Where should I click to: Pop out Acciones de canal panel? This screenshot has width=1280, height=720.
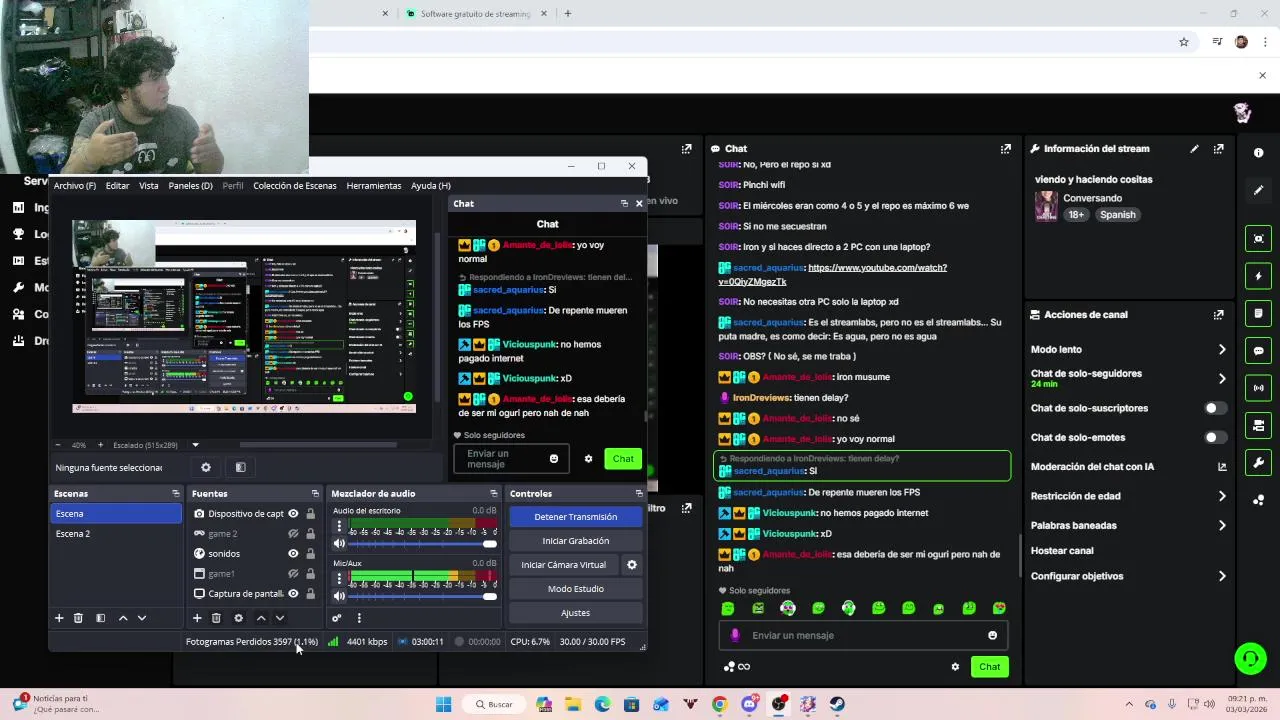click(x=1218, y=314)
